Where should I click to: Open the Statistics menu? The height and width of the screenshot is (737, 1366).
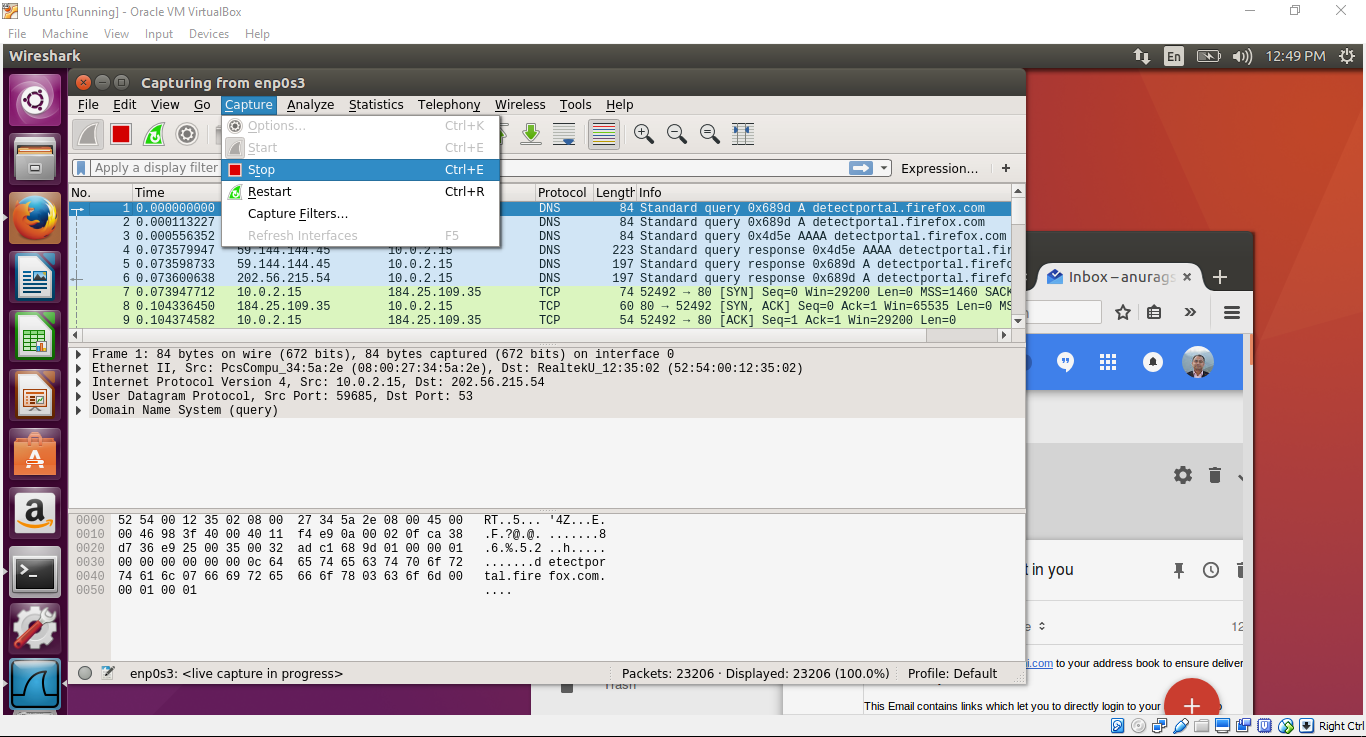coord(376,105)
